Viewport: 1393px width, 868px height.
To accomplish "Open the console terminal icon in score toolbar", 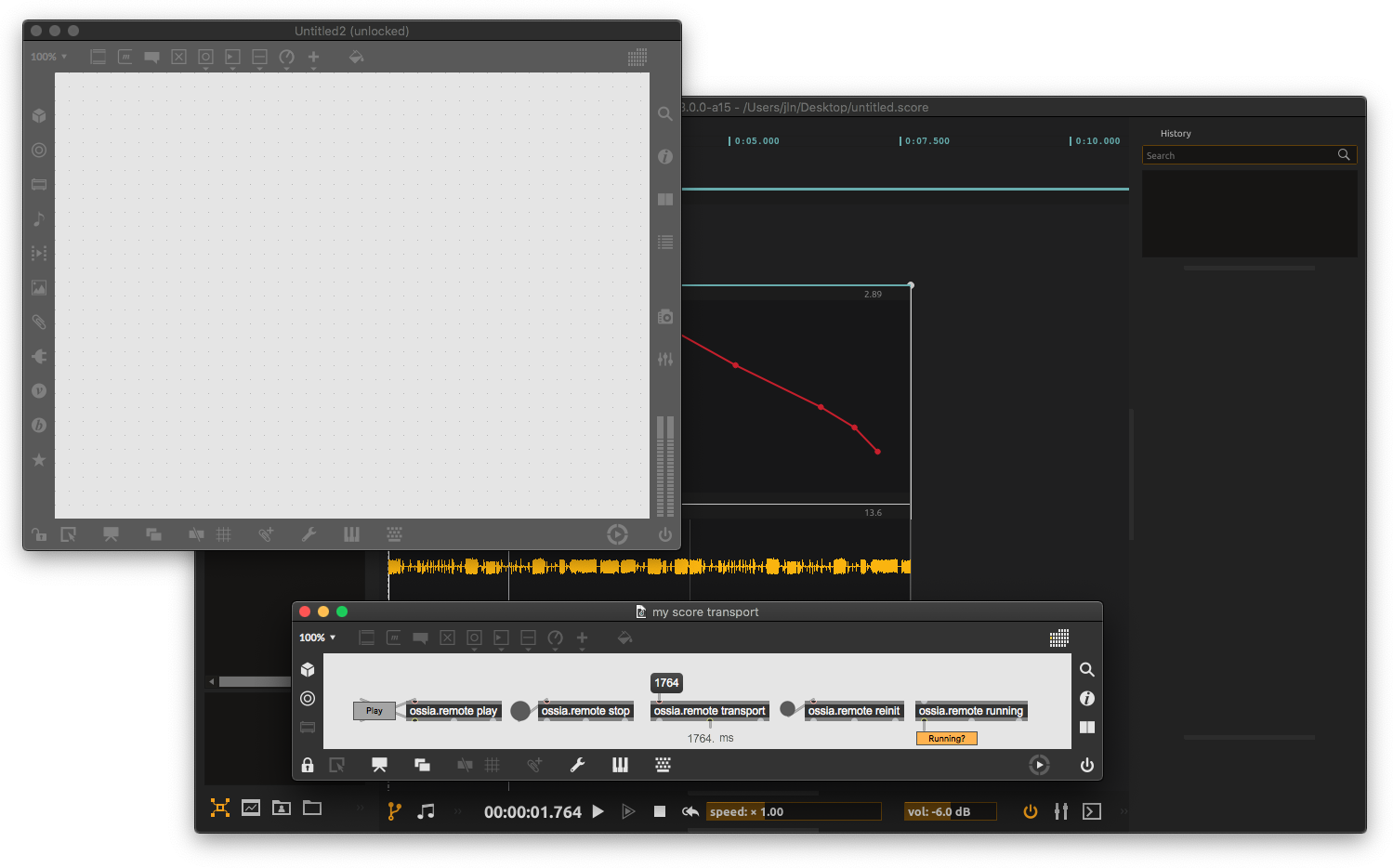I will (1092, 811).
